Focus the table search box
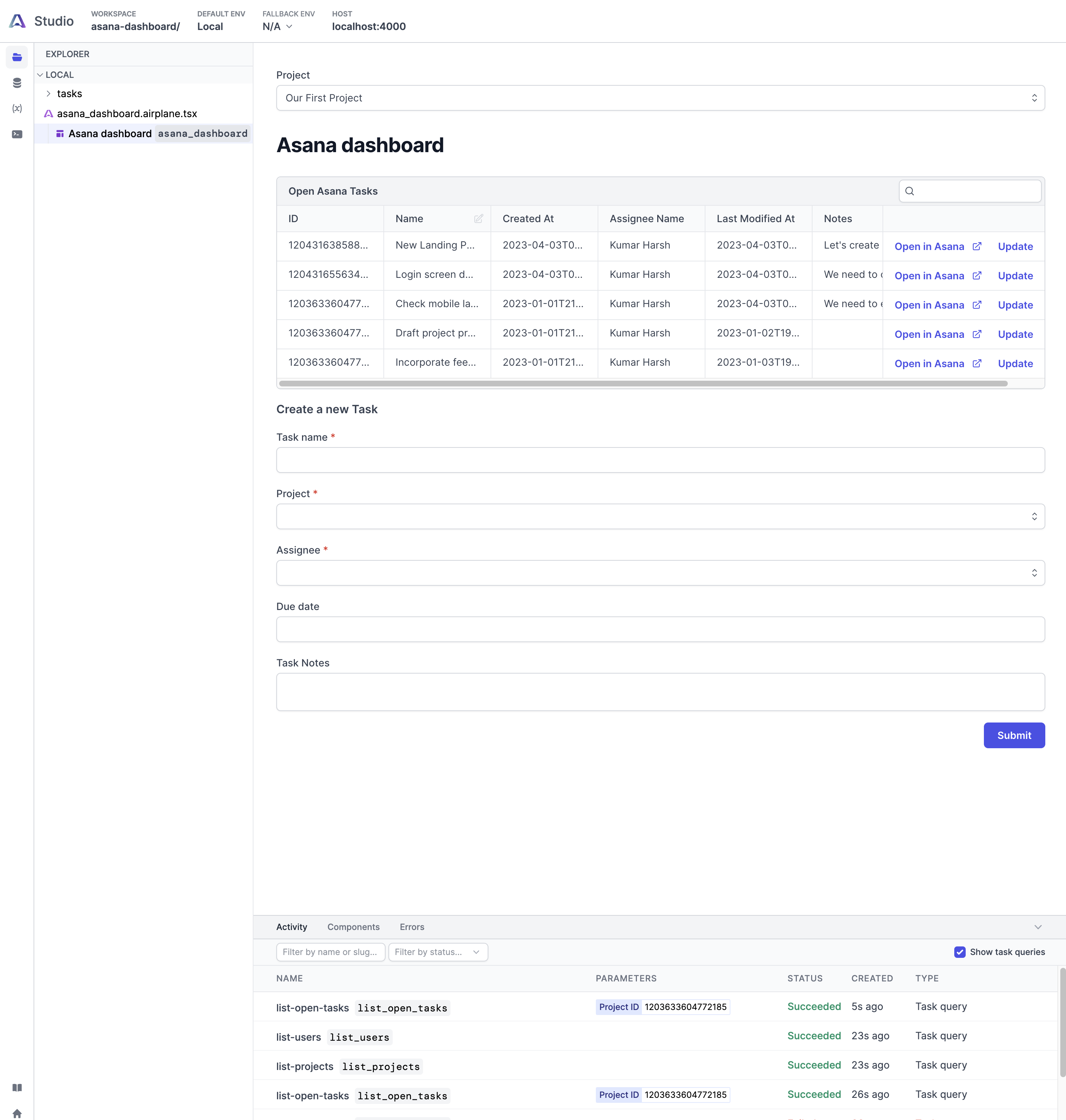Image resolution: width=1066 pixels, height=1120 pixels. (970, 191)
